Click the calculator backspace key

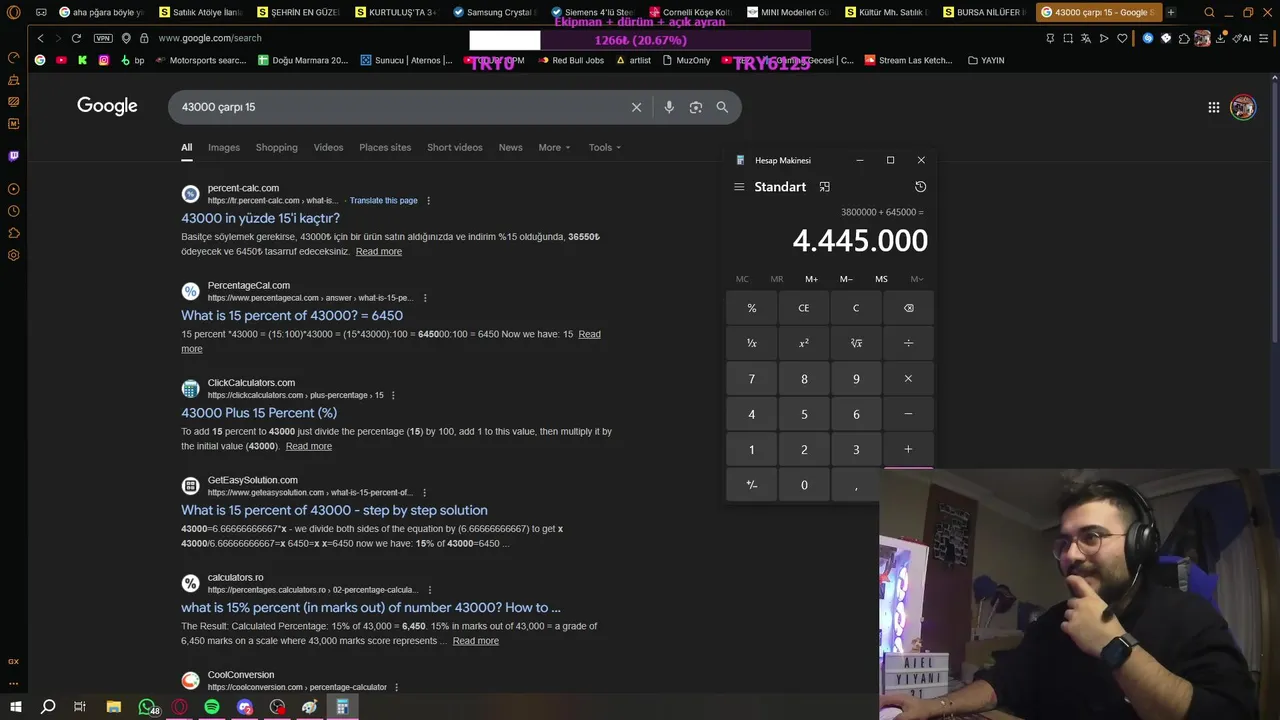click(x=908, y=308)
